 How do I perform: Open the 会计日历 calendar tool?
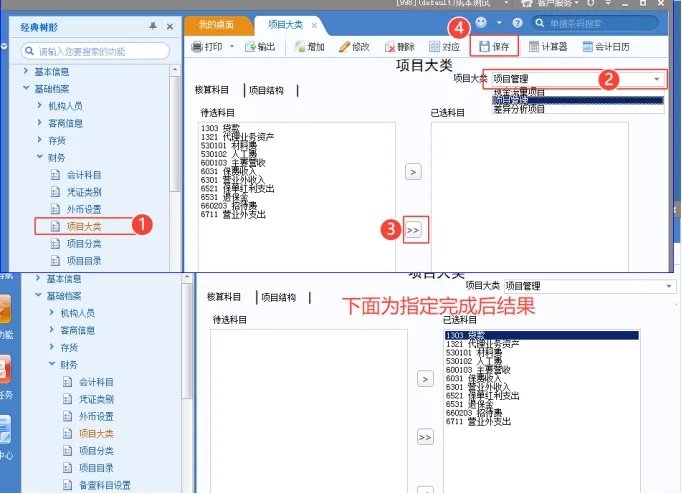tap(588, 46)
